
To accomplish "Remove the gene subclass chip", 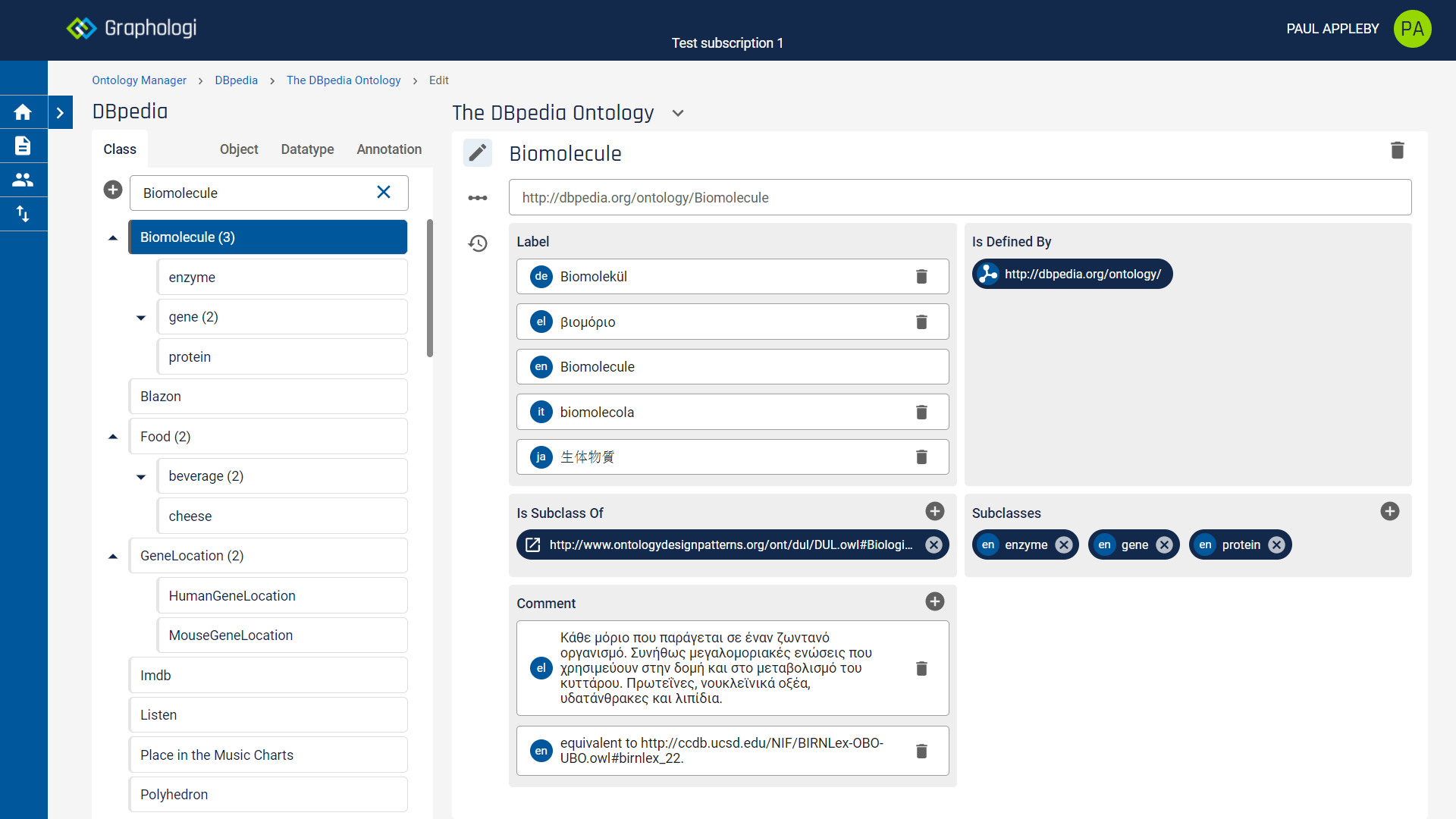I will coord(1165,545).
